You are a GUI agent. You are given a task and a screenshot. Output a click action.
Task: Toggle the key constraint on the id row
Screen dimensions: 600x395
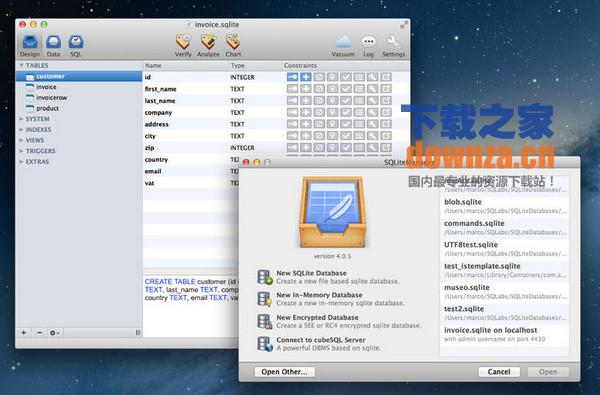point(292,77)
